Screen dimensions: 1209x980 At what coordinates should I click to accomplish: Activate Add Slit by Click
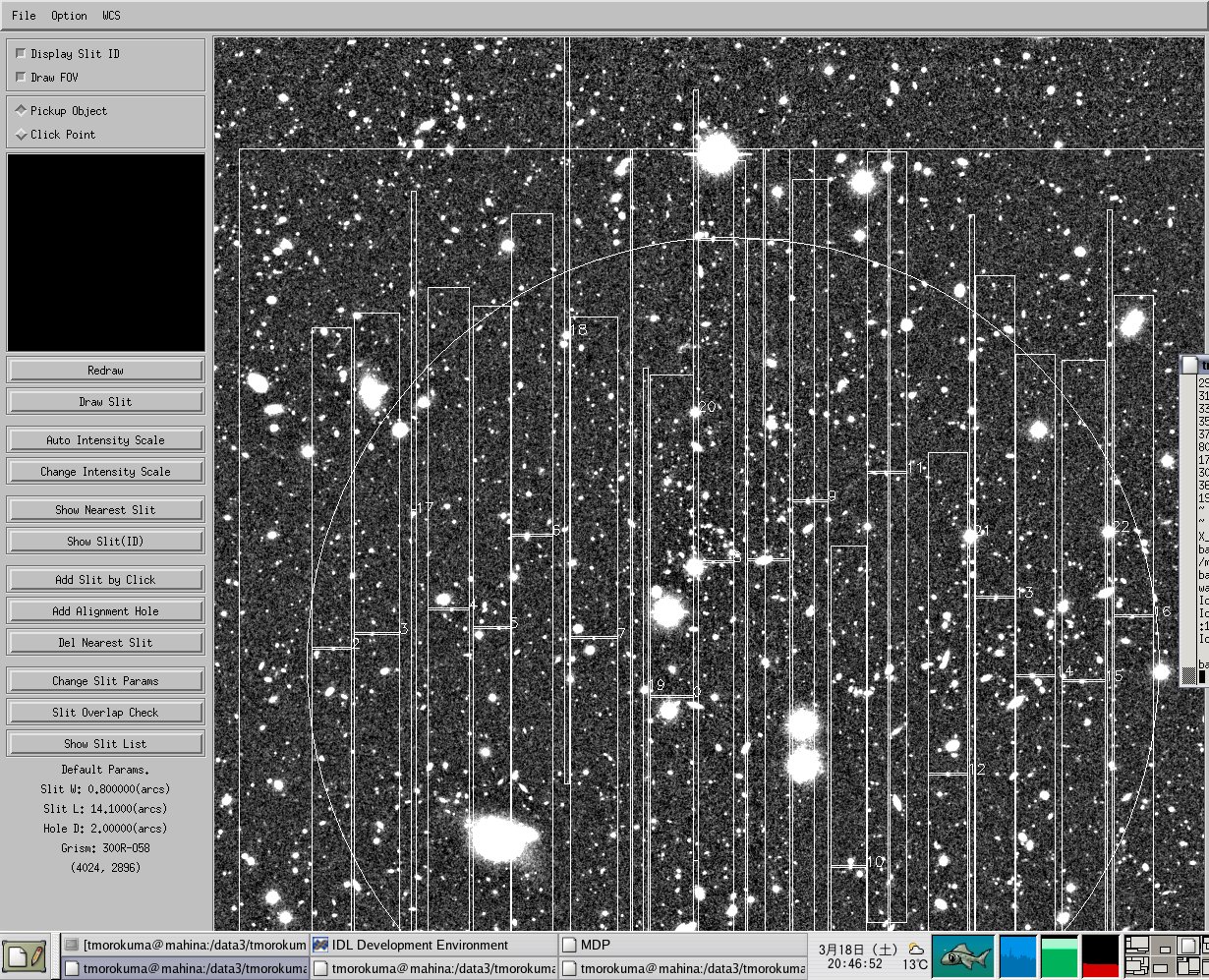point(105,580)
